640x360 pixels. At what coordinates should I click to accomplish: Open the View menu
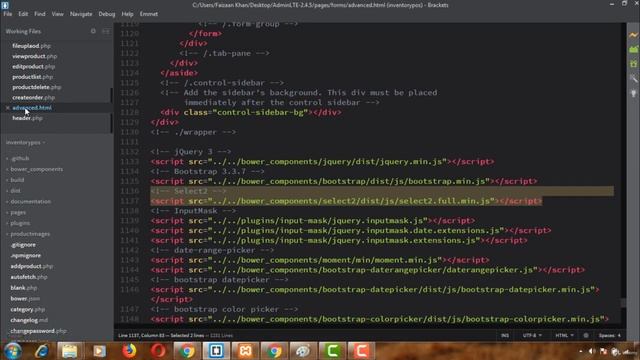click(x=57, y=14)
